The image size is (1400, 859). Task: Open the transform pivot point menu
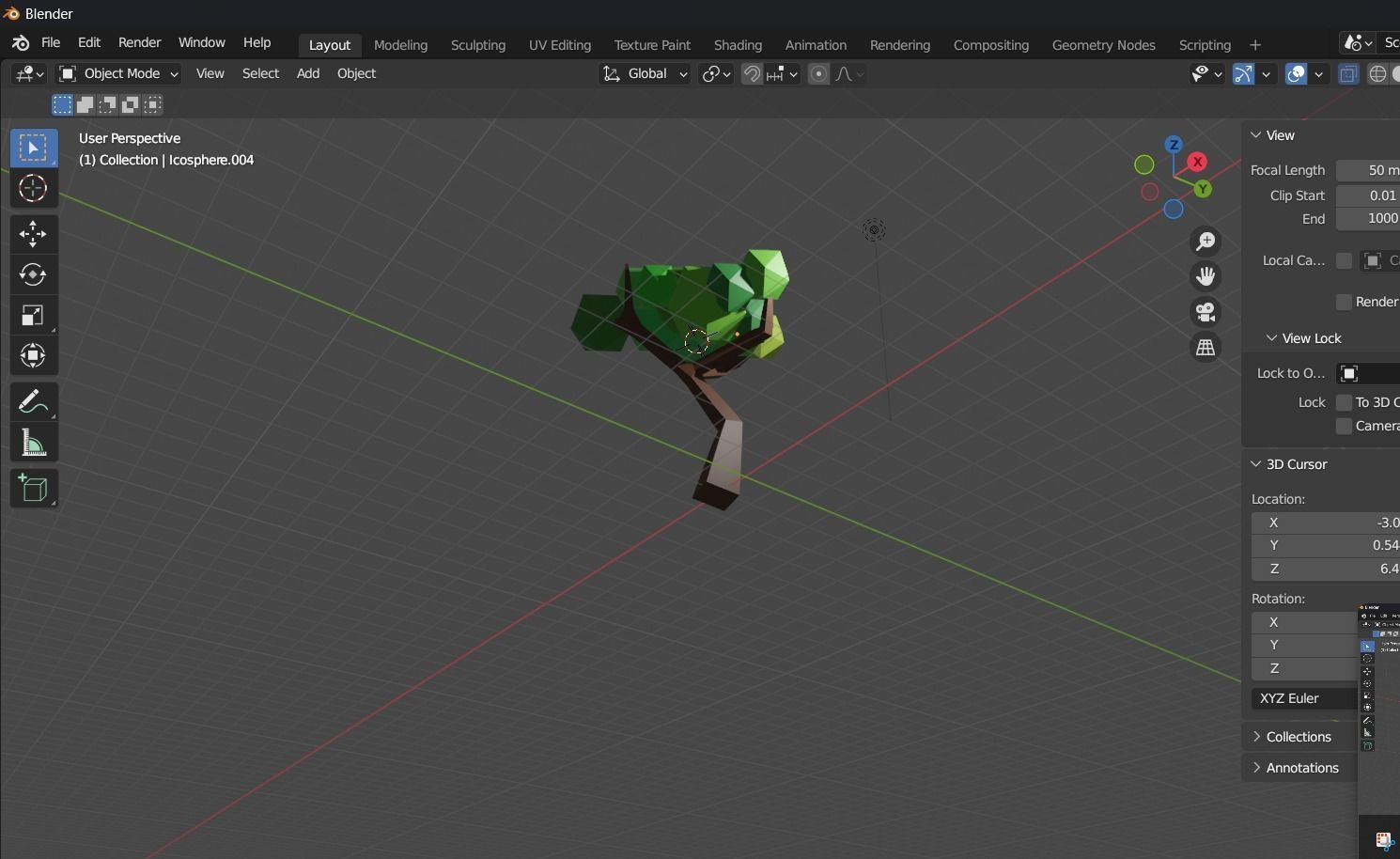coord(716,73)
